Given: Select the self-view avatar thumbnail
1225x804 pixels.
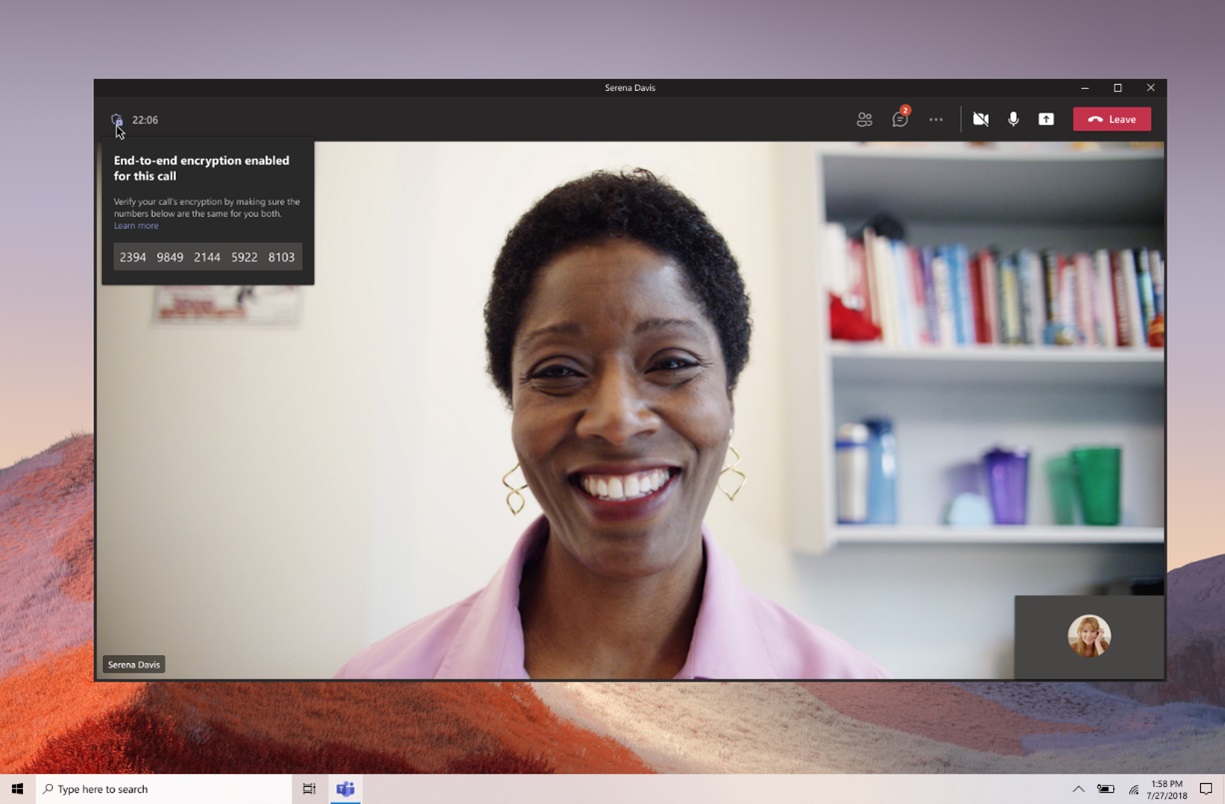Looking at the screenshot, I should 1089,636.
